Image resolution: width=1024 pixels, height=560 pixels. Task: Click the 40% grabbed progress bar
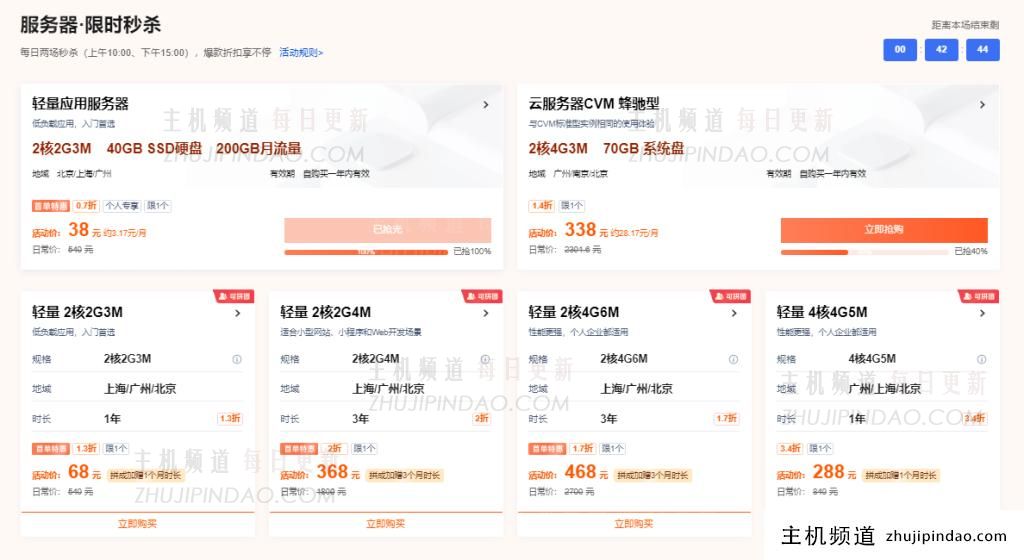pyautogui.click(x=864, y=252)
